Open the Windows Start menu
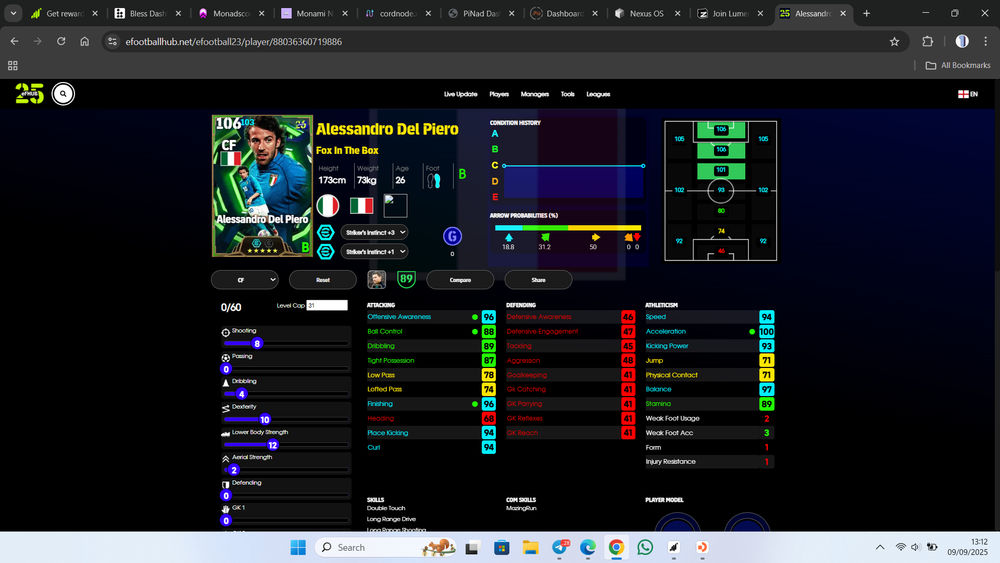The width and height of the screenshot is (1000, 563). click(x=298, y=547)
